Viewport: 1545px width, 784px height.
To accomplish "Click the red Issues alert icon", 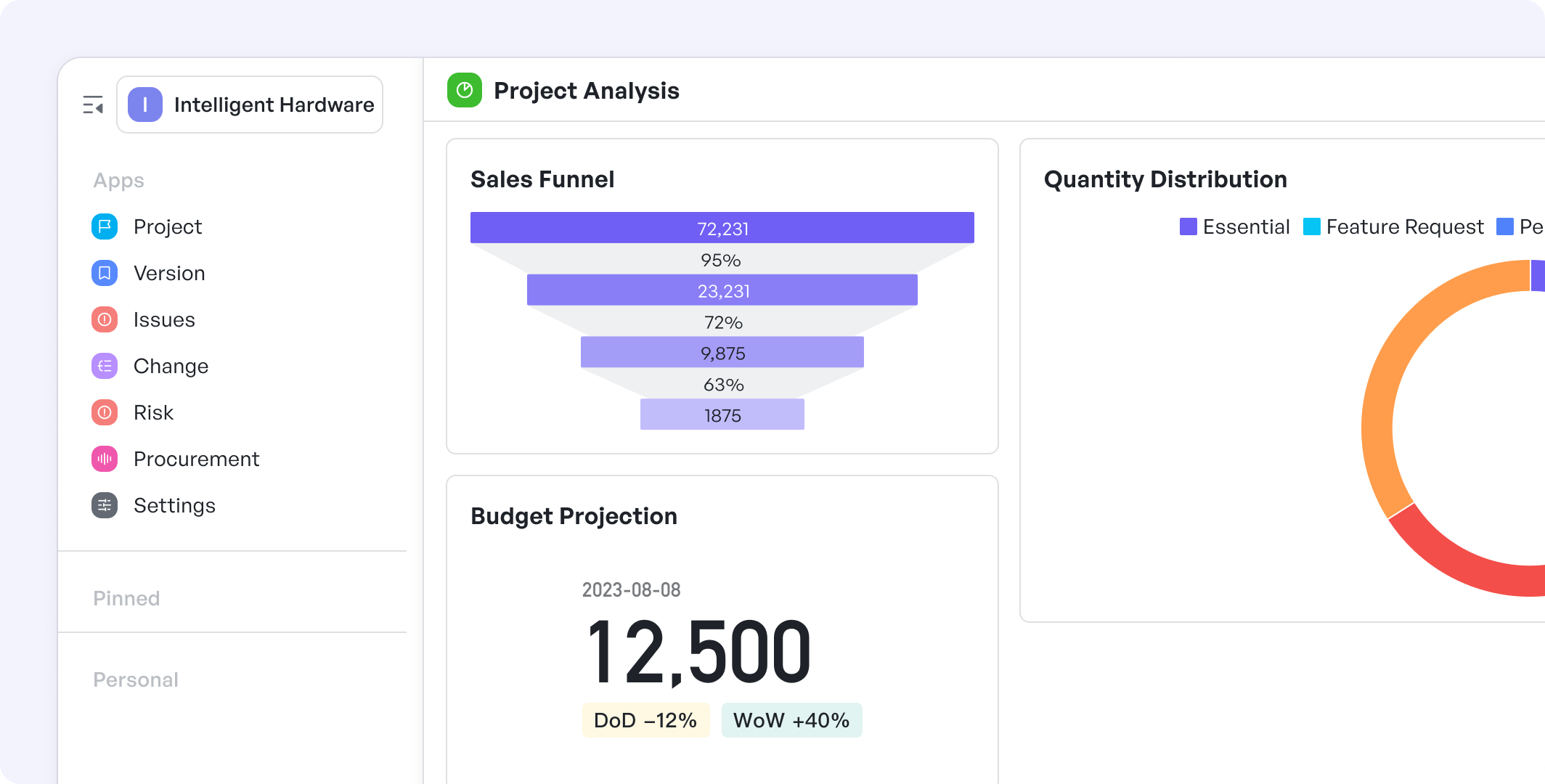I will (x=105, y=319).
